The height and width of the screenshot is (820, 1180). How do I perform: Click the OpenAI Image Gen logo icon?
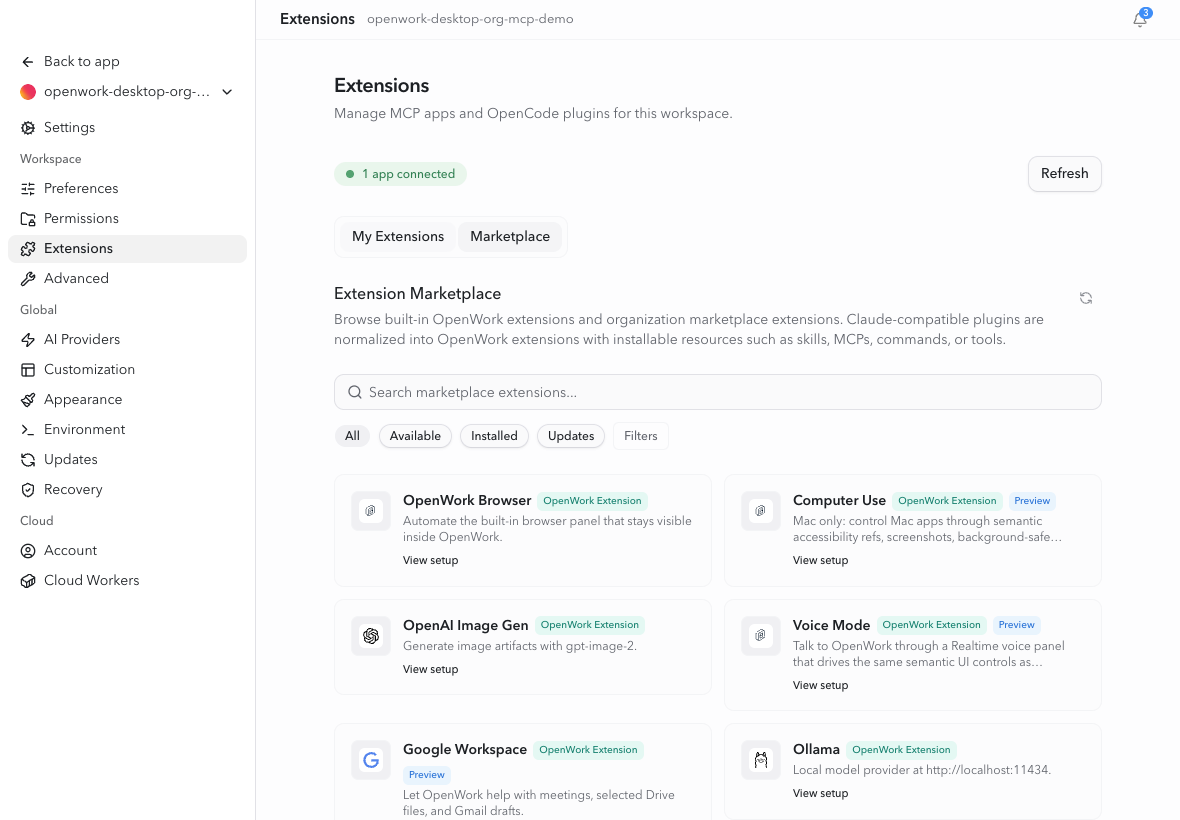(x=370, y=636)
